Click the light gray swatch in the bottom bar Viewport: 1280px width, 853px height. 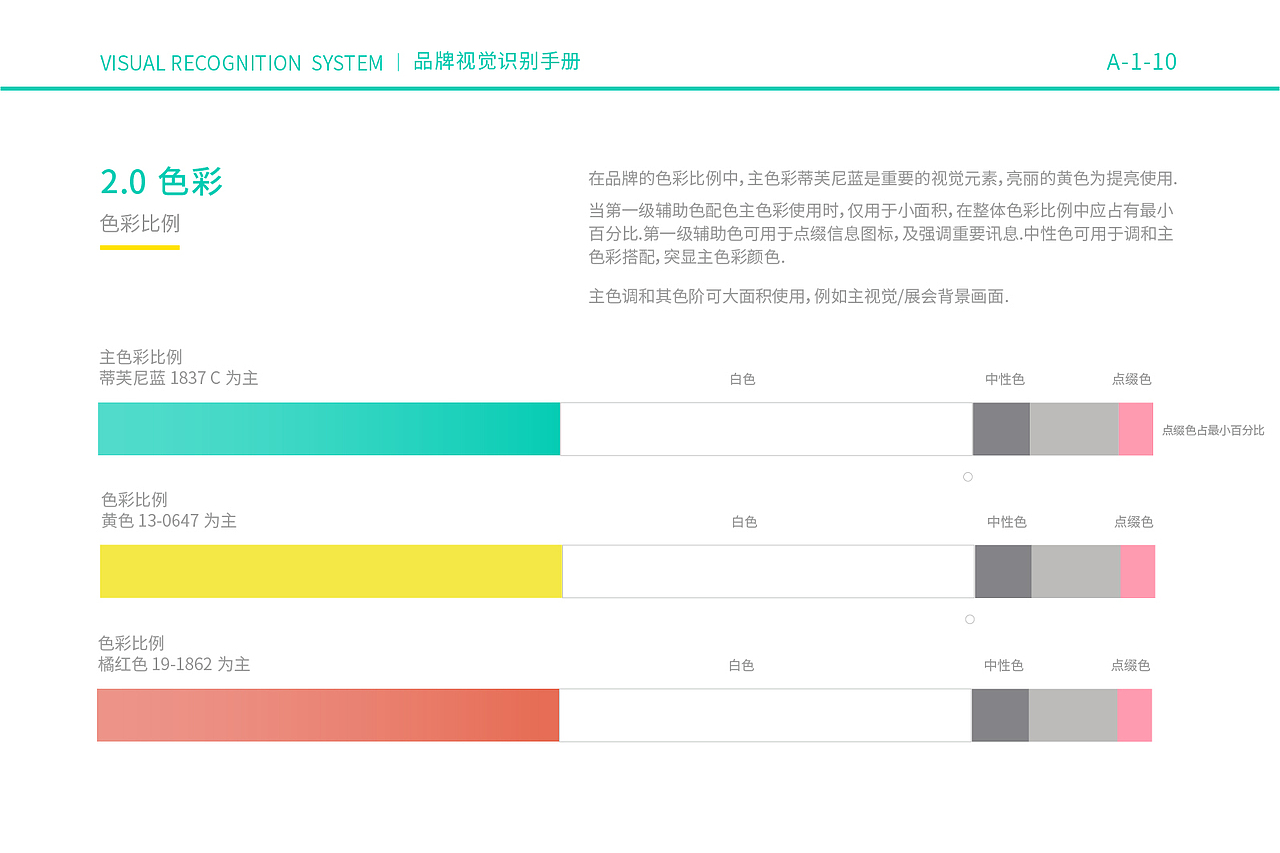point(1072,715)
